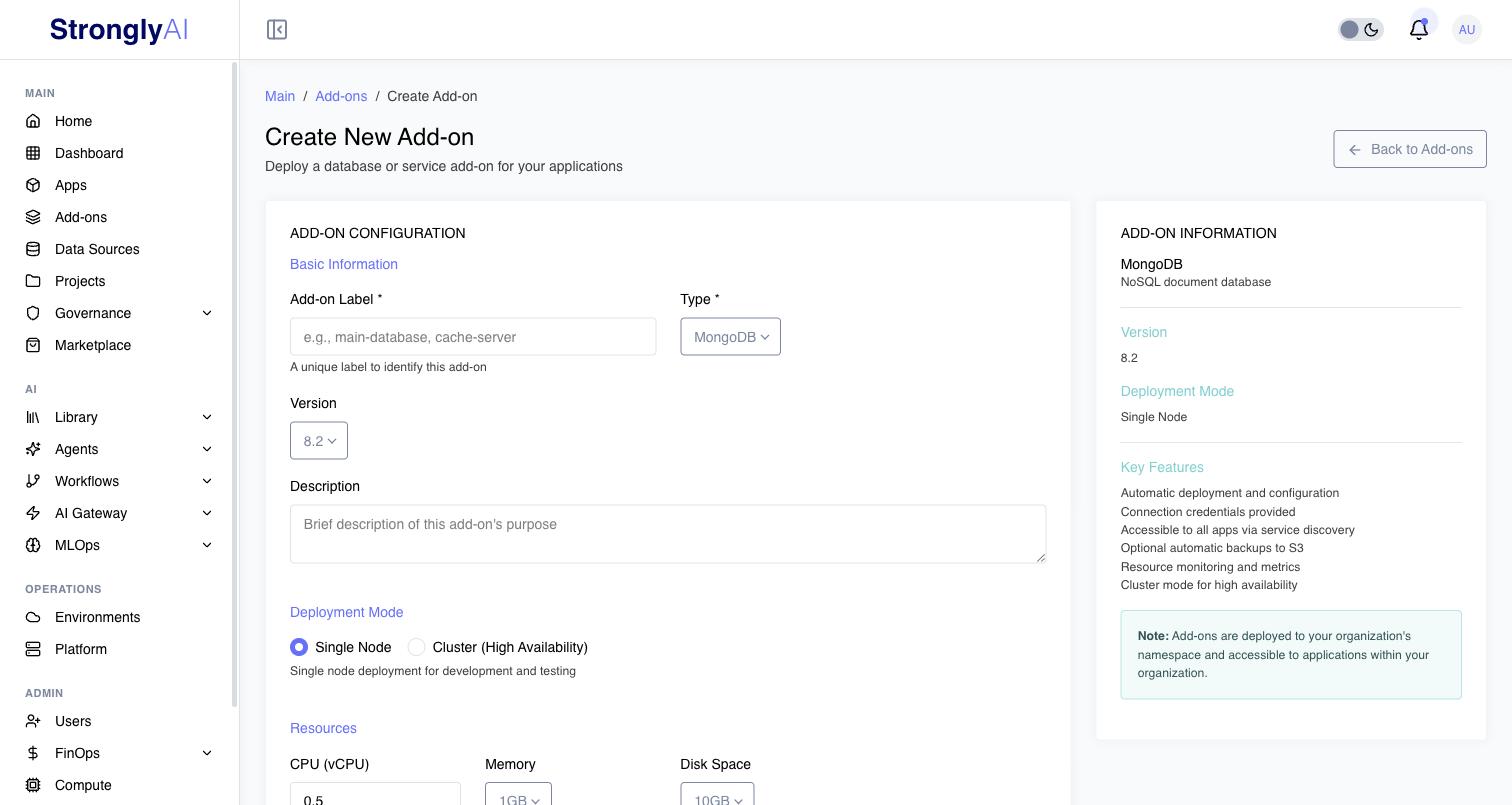Expand the Agents chevron
The height and width of the screenshot is (805, 1512).
[207, 449]
